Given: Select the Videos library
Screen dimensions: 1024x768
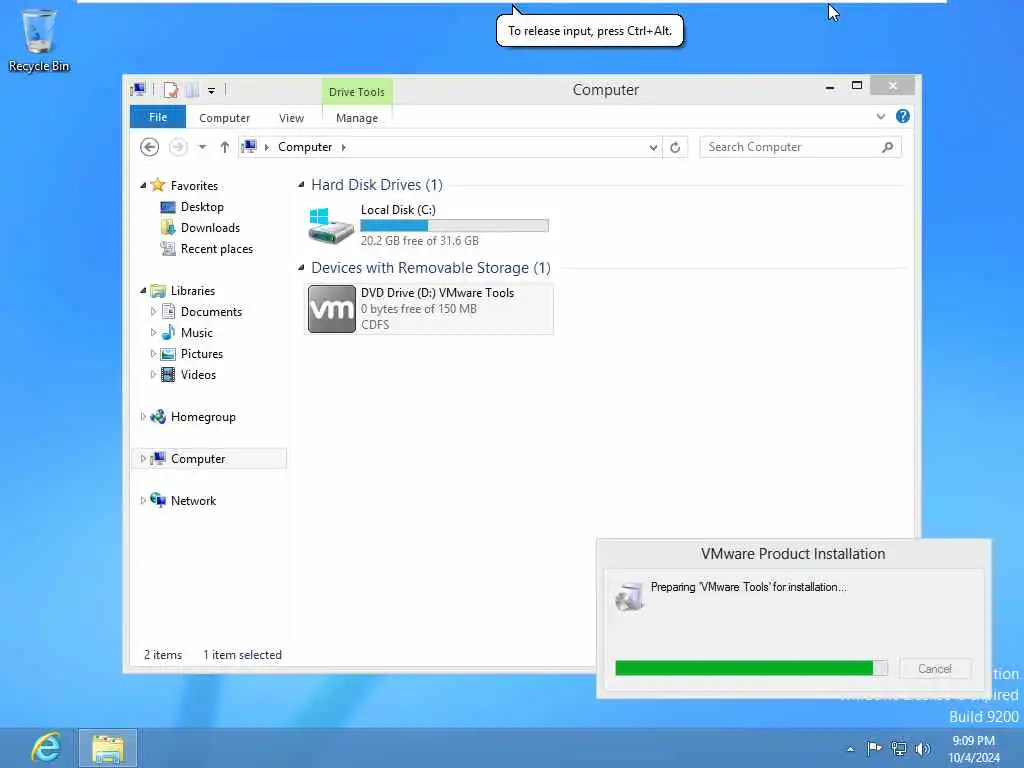Looking at the screenshot, I should click(x=198, y=375).
